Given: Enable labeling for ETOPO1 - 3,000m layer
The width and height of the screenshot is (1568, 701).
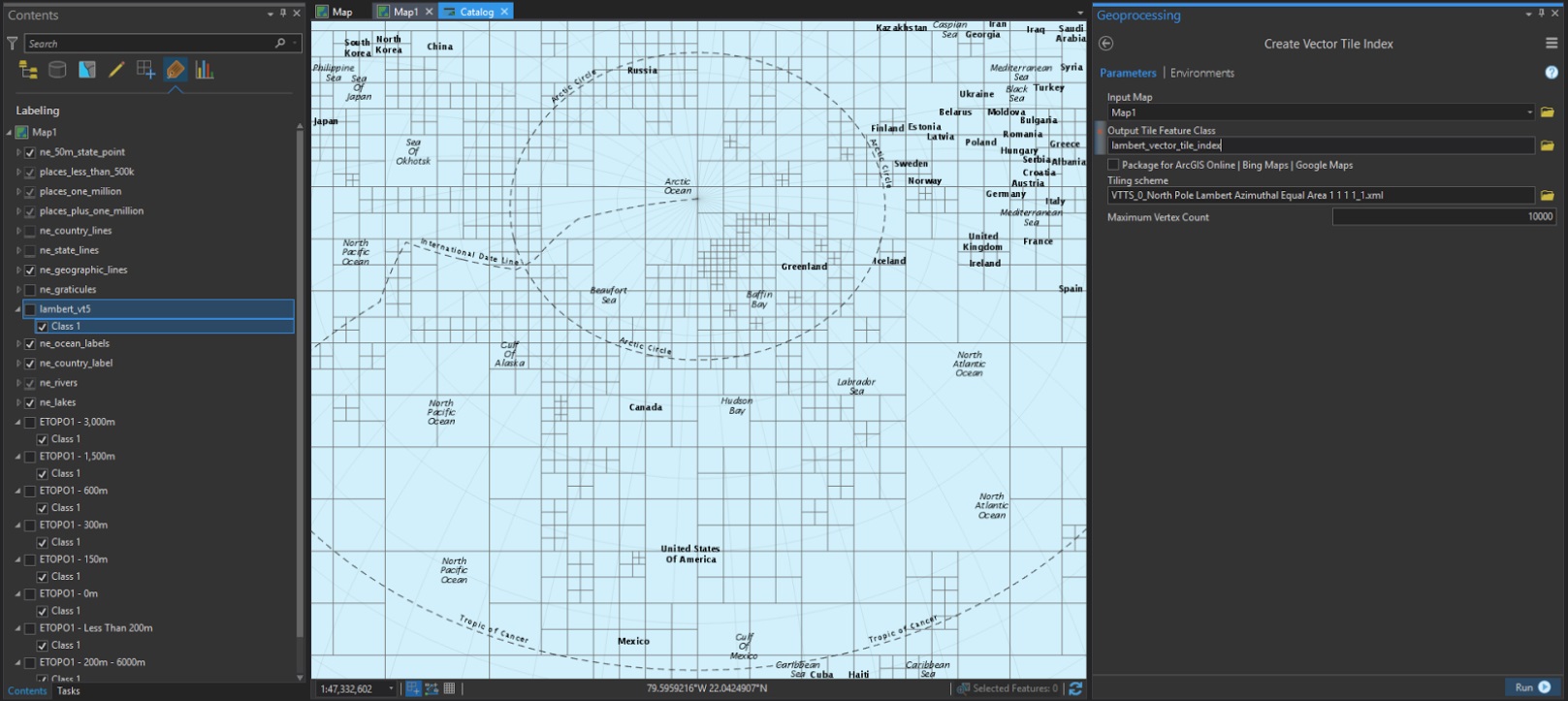Looking at the screenshot, I should click(x=30, y=422).
